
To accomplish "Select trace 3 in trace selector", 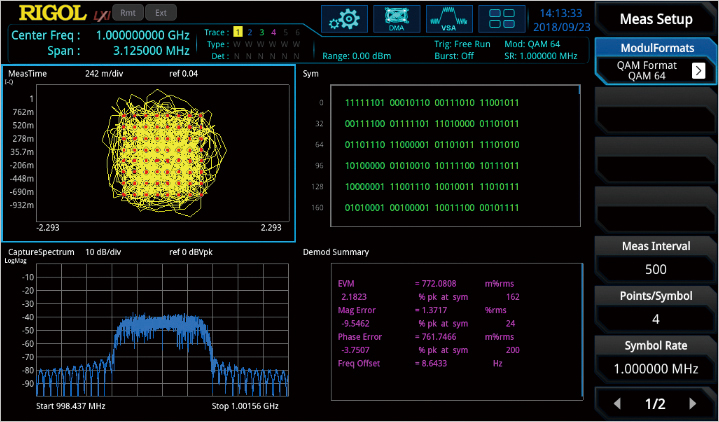I will point(261,32).
